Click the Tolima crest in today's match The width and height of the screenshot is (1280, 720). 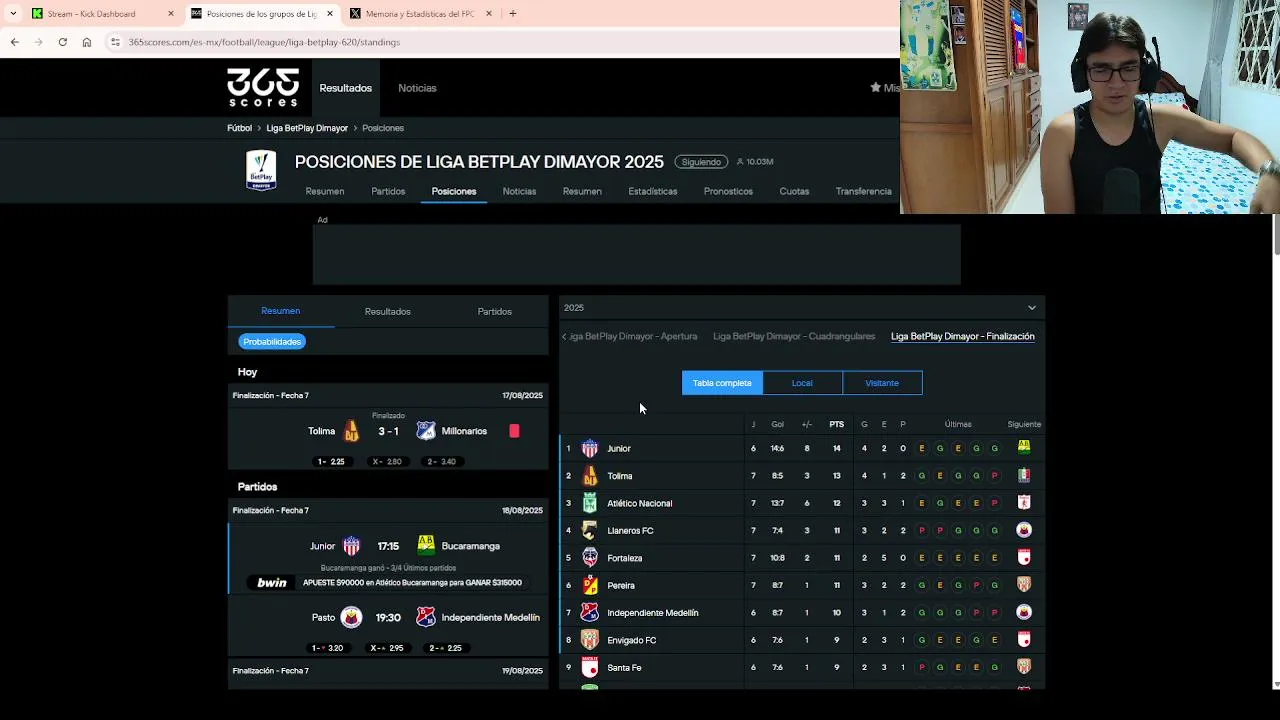pyautogui.click(x=351, y=431)
